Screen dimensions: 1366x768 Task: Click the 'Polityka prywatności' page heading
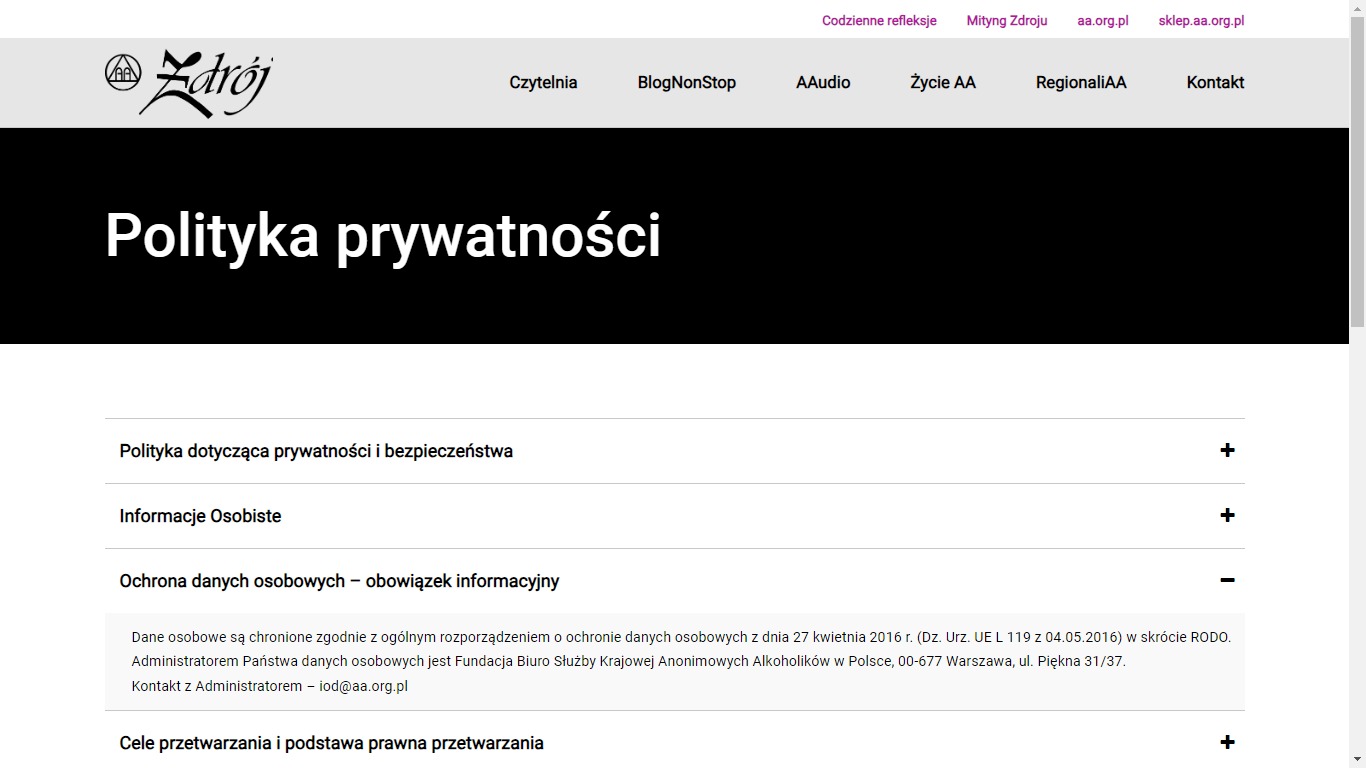(383, 236)
